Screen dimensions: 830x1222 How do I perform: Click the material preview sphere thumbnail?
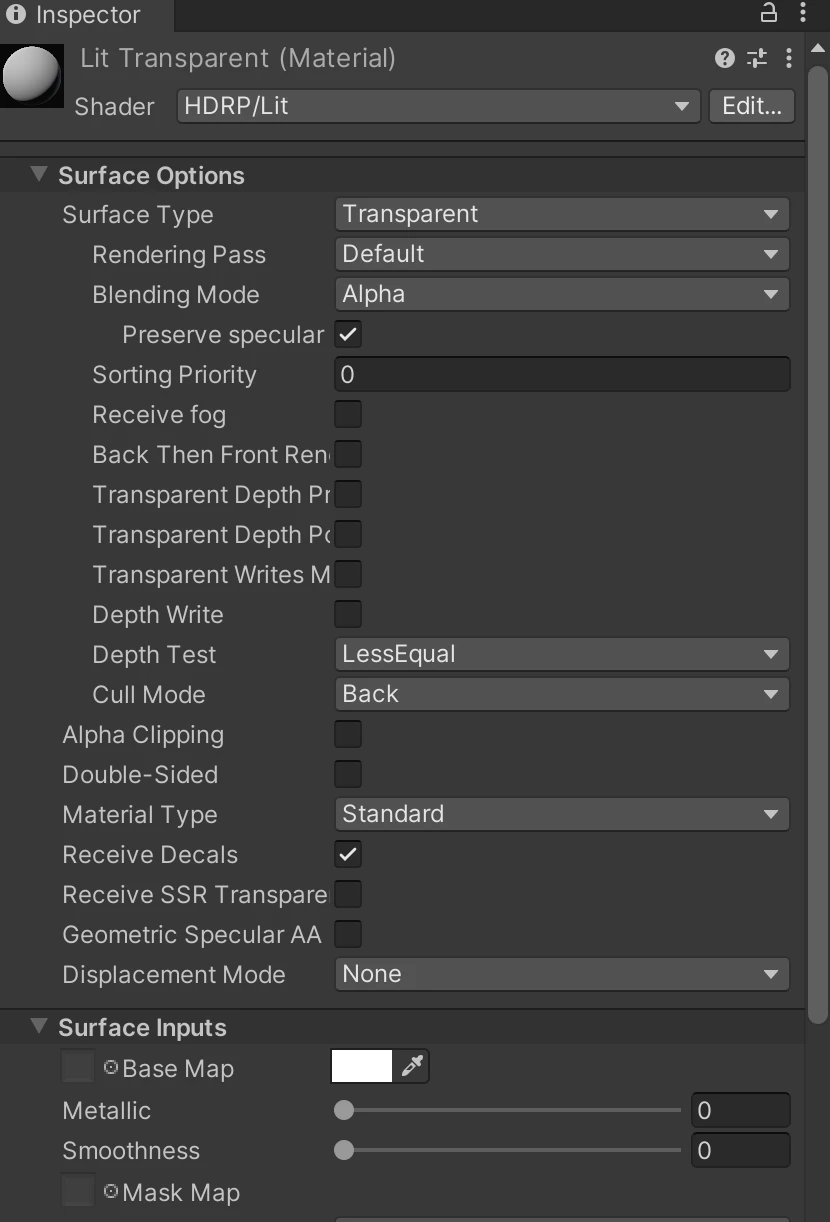pos(33,75)
